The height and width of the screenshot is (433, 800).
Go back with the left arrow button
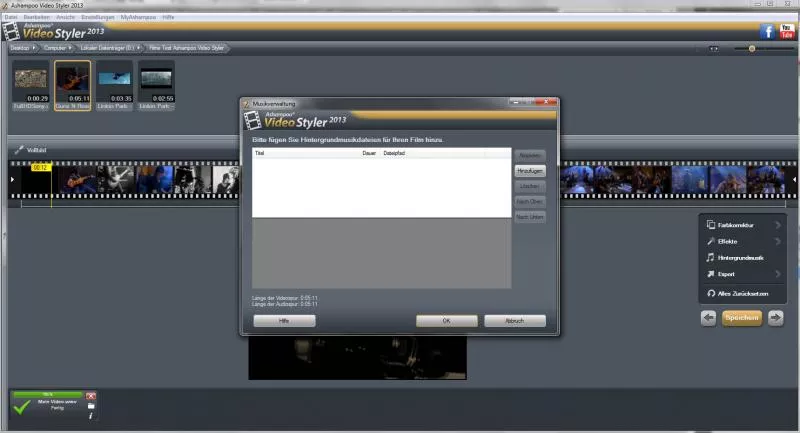pos(709,318)
